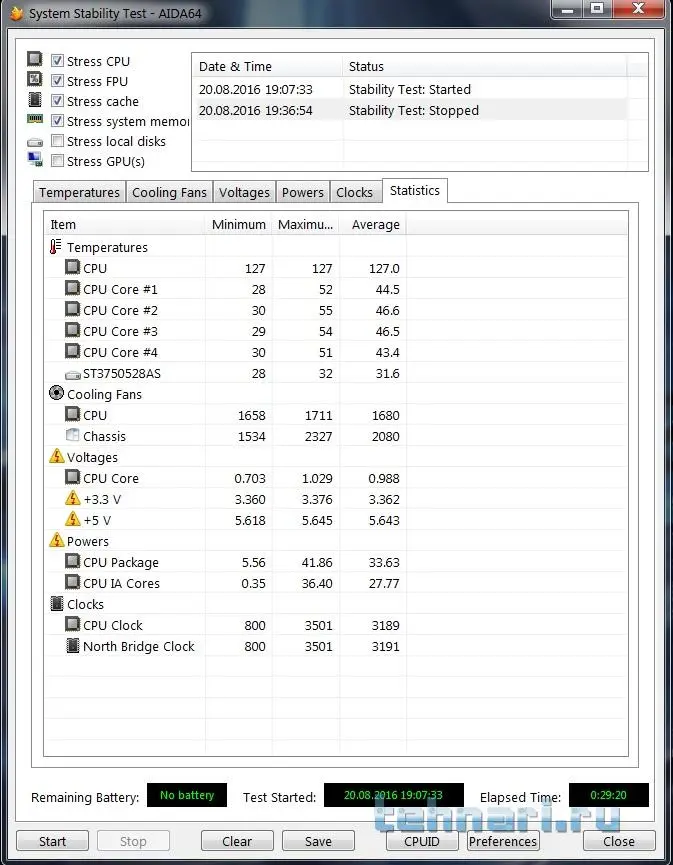673x865 pixels.
Task: Click the Clear button
Action: pos(237,841)
